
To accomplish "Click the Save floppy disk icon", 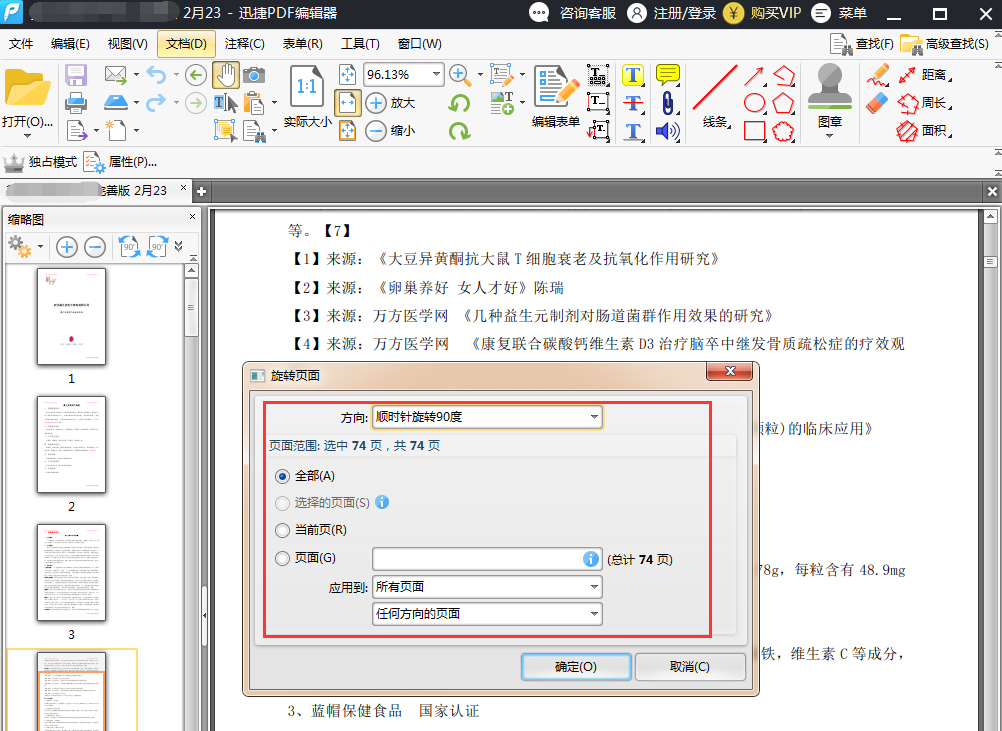I will tap(76, 75).
